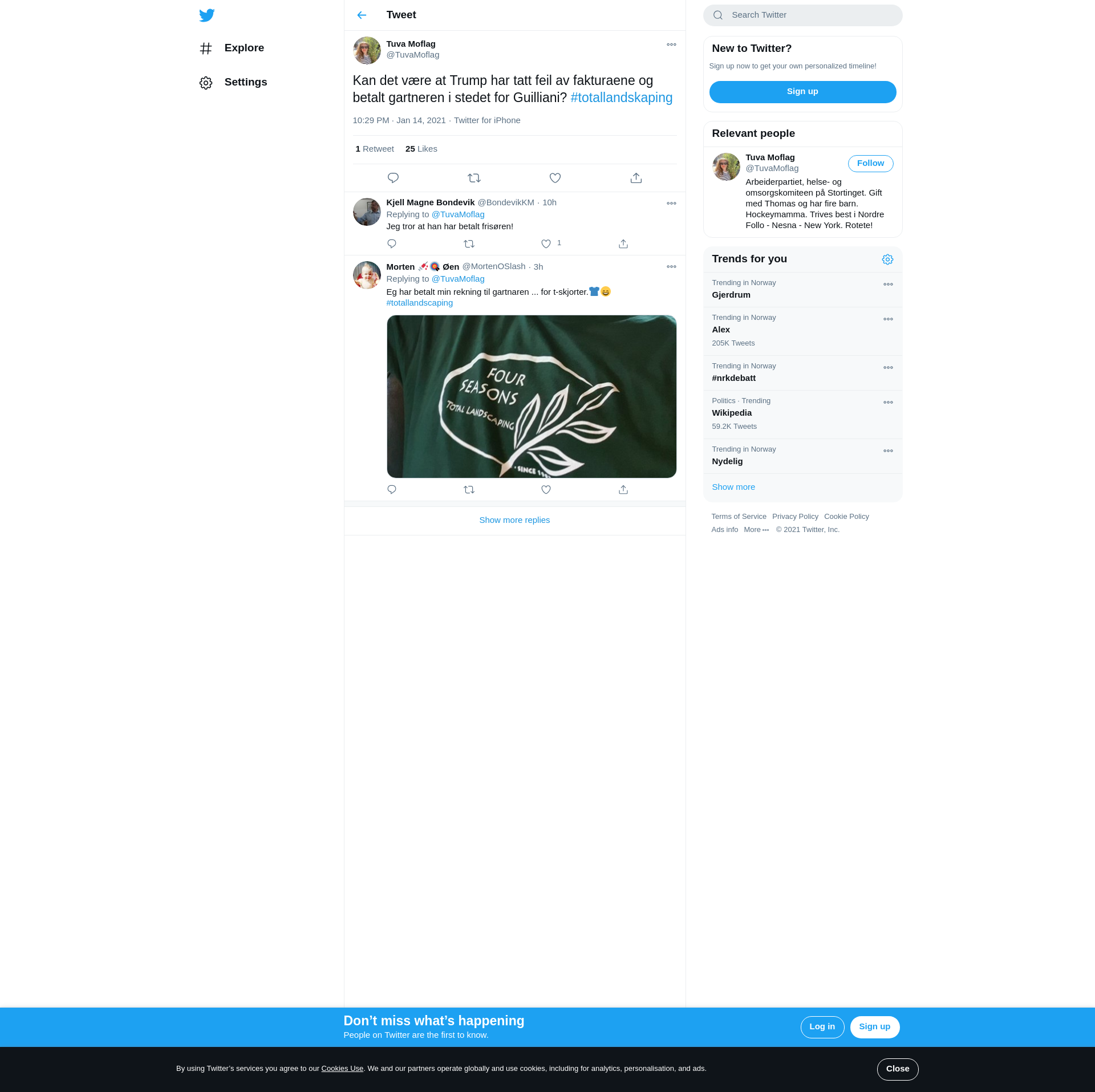Retweet Kjell Magne Bondevik's reply
This screenshot has width=1095, height=1092.
(469, 243)
